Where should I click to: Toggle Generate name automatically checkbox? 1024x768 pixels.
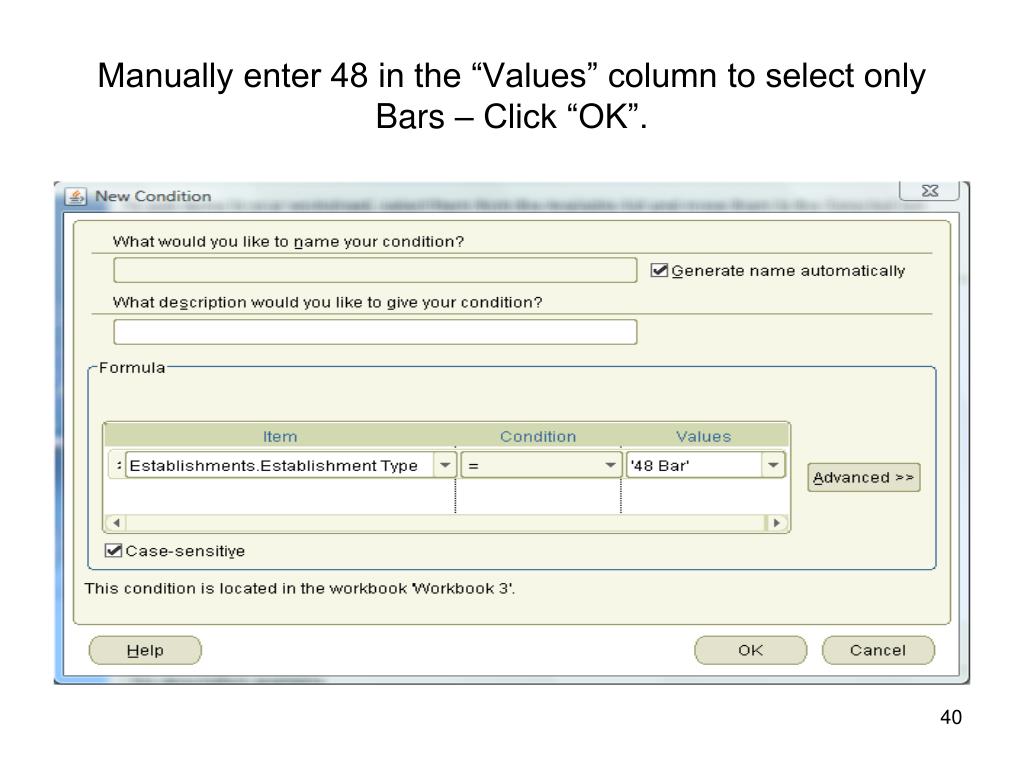[659, 270]
